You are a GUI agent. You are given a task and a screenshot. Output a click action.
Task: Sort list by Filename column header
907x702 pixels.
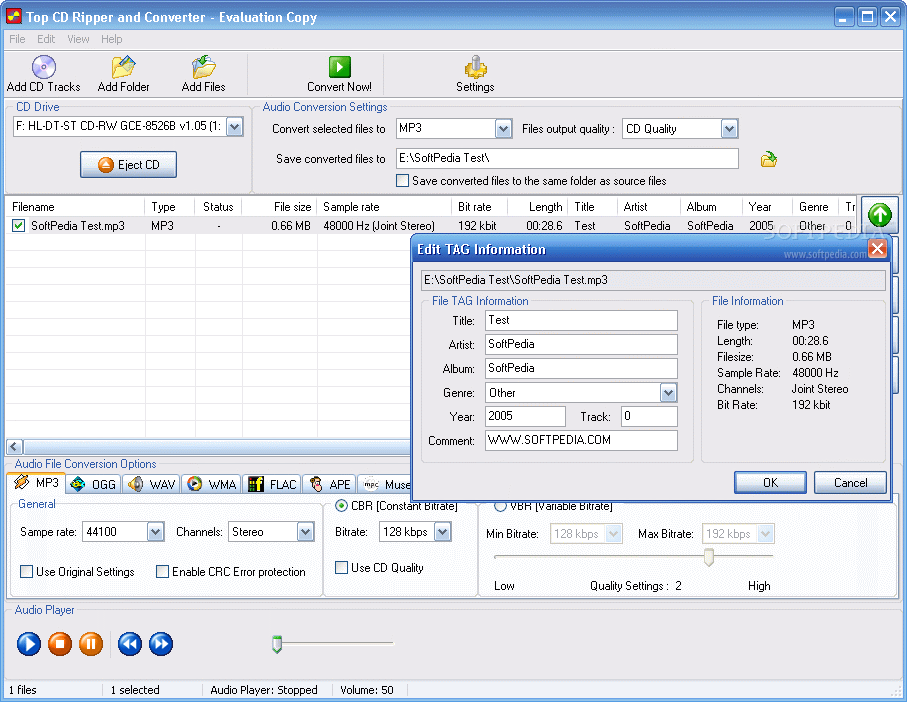75,207
